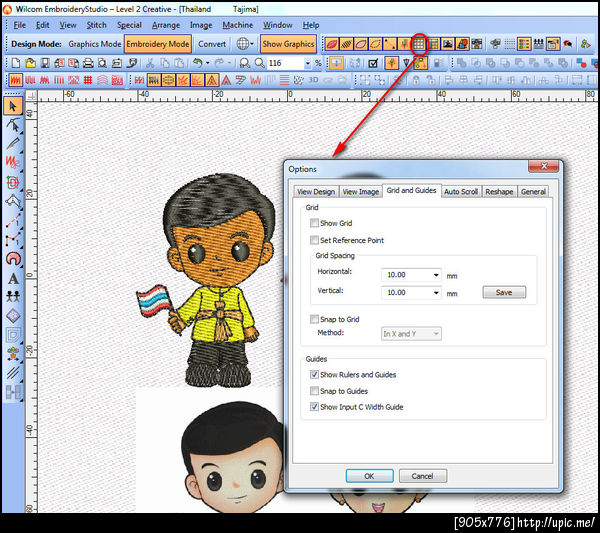Viewport: 600px width, 533px height.
Task: Open the zoom factor dropdown arrow
Action: [307, 63]
